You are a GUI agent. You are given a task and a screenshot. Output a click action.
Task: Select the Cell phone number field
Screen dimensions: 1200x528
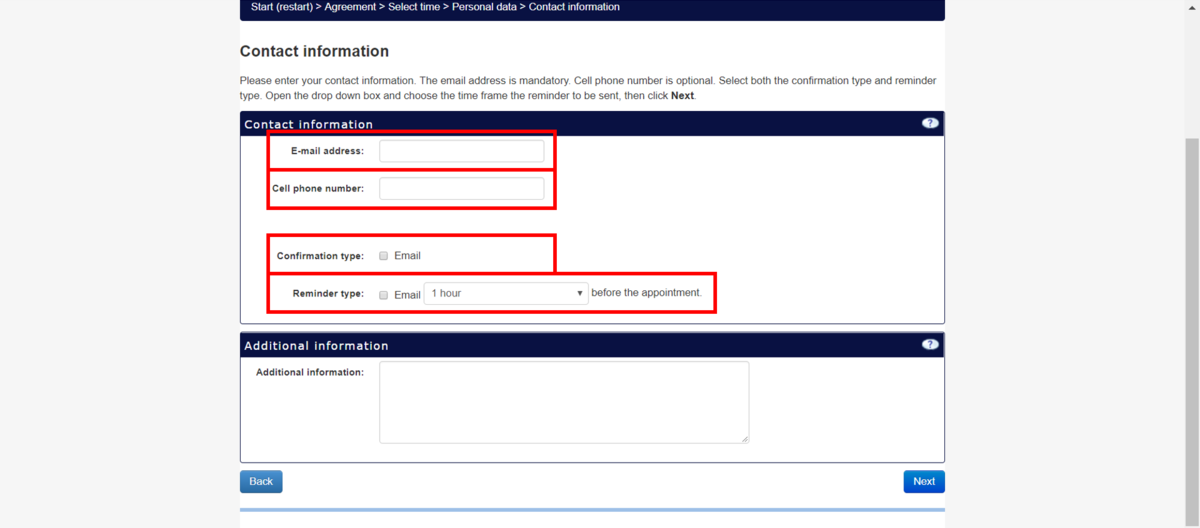tap(462, 188)
